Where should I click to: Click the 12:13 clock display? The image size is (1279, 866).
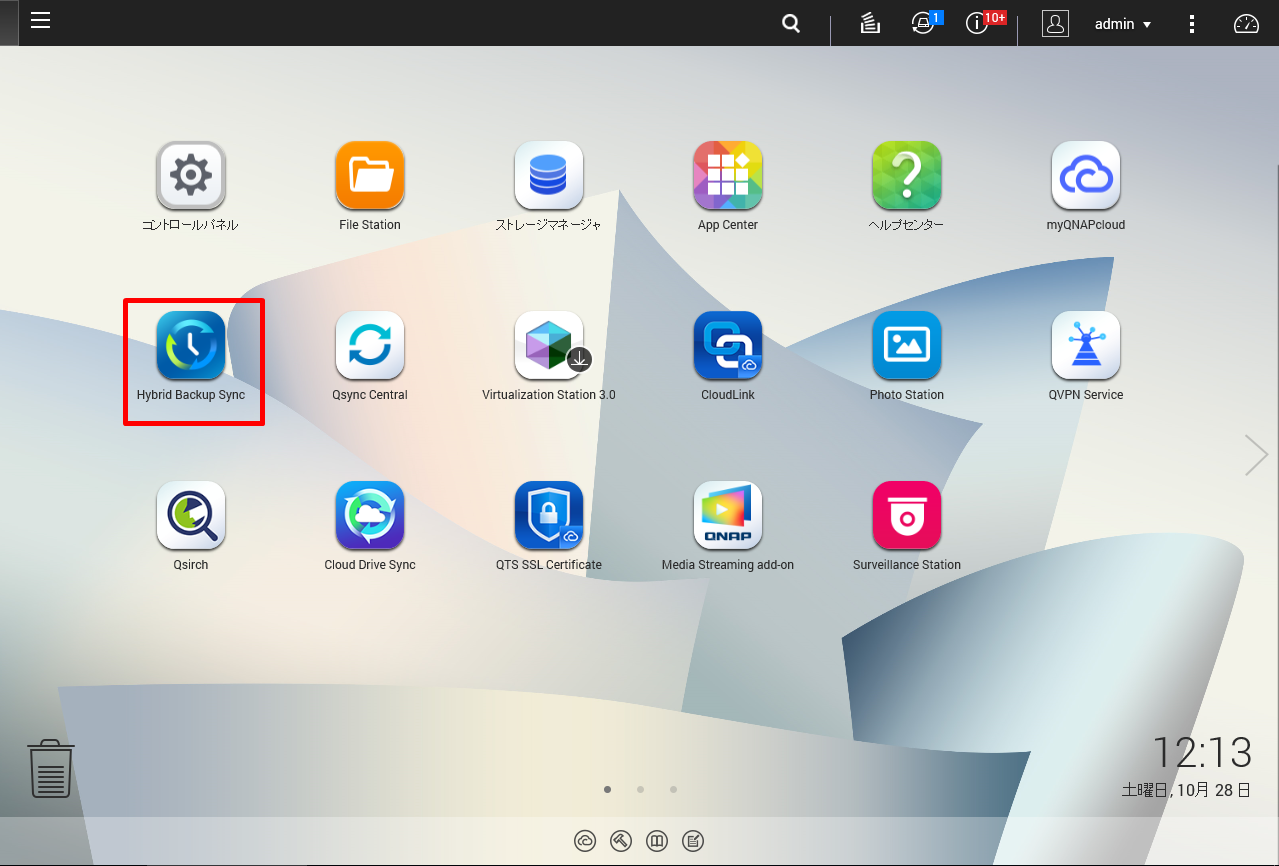click(1202, 752)
